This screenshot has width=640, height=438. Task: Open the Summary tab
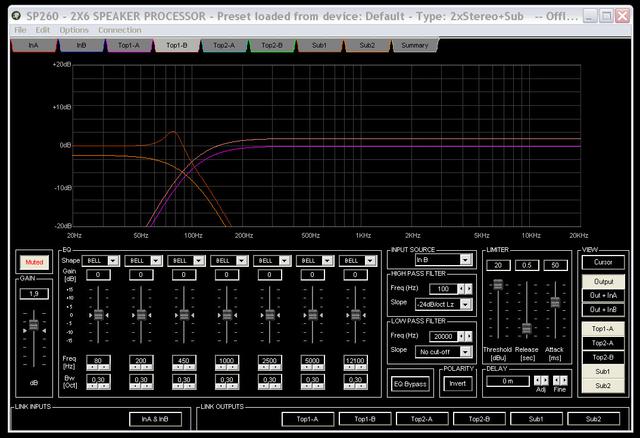(x=414, y=46)
